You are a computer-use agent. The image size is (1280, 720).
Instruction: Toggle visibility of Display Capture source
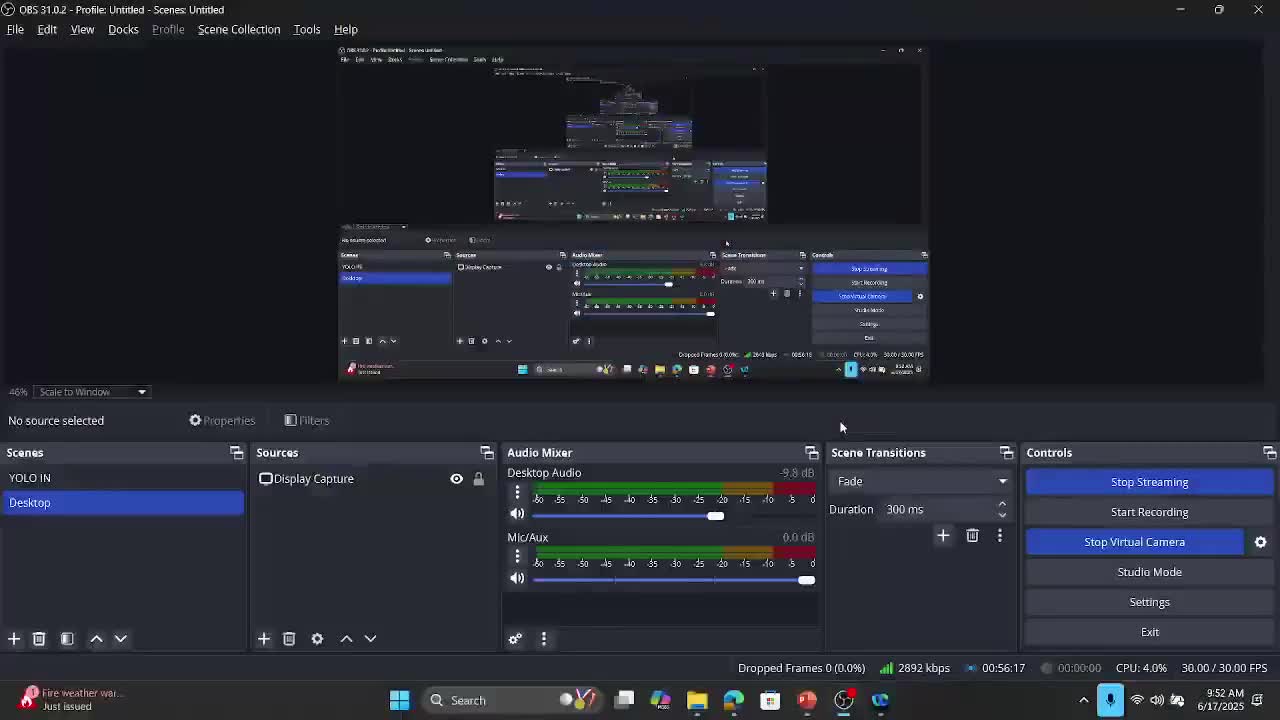click(456, 479)
